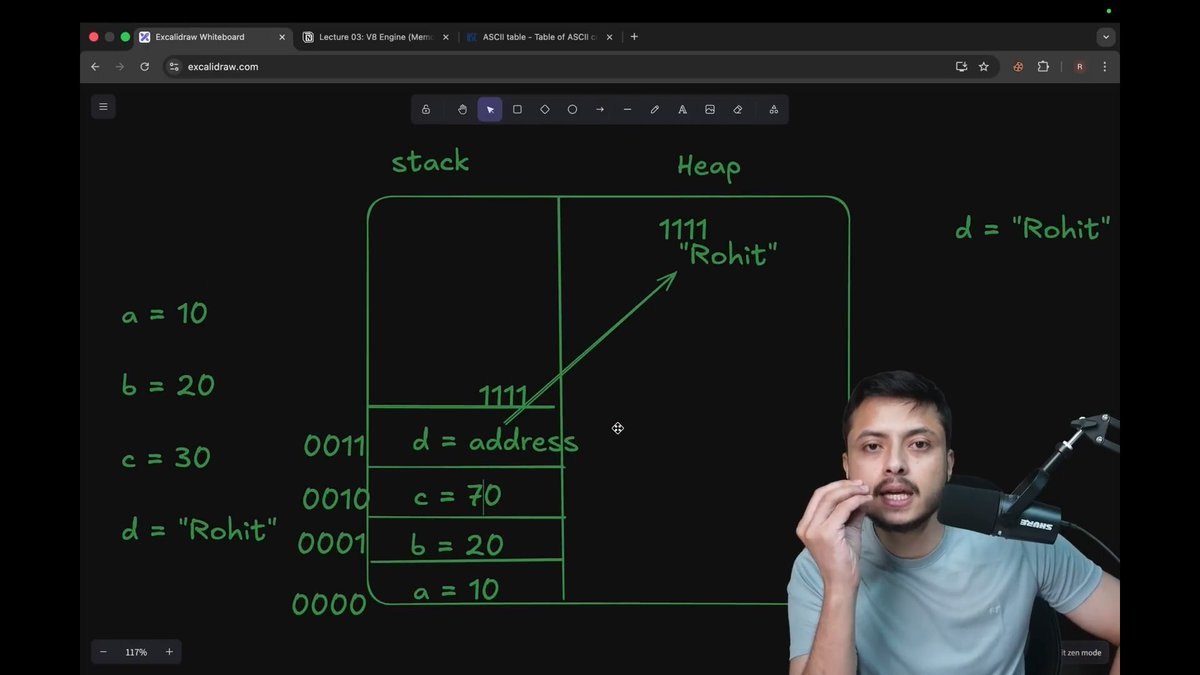Go forward in browser history
The height and width of the screenshot is (675, 1200).
[x=120, y=67]
